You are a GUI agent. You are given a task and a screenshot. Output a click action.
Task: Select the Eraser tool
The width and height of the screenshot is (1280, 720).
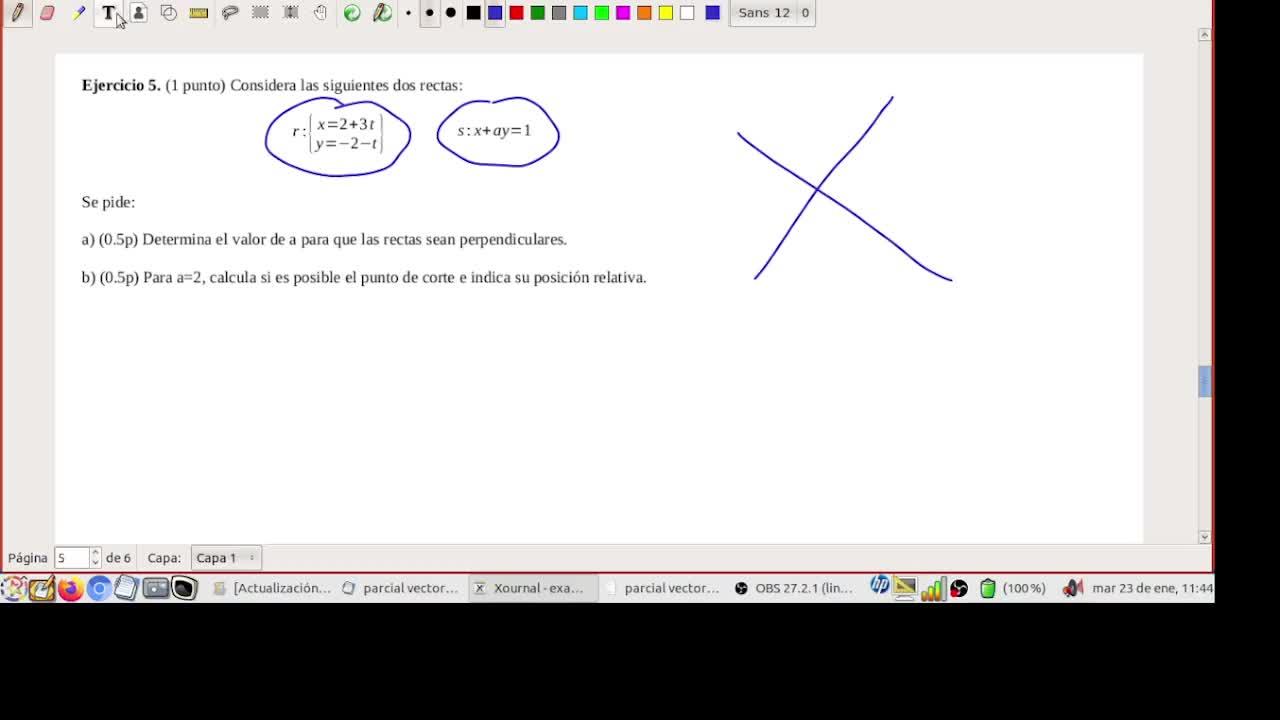[47, 13]
